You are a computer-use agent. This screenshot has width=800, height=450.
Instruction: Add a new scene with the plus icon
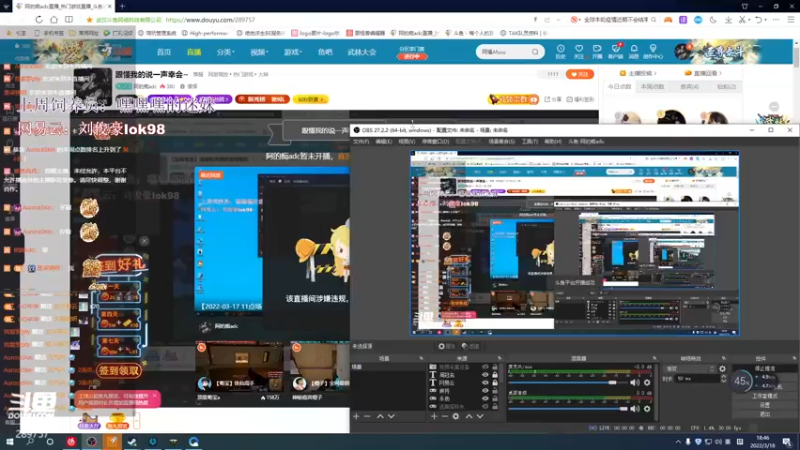pyautogui.click(x=356, y=416)
